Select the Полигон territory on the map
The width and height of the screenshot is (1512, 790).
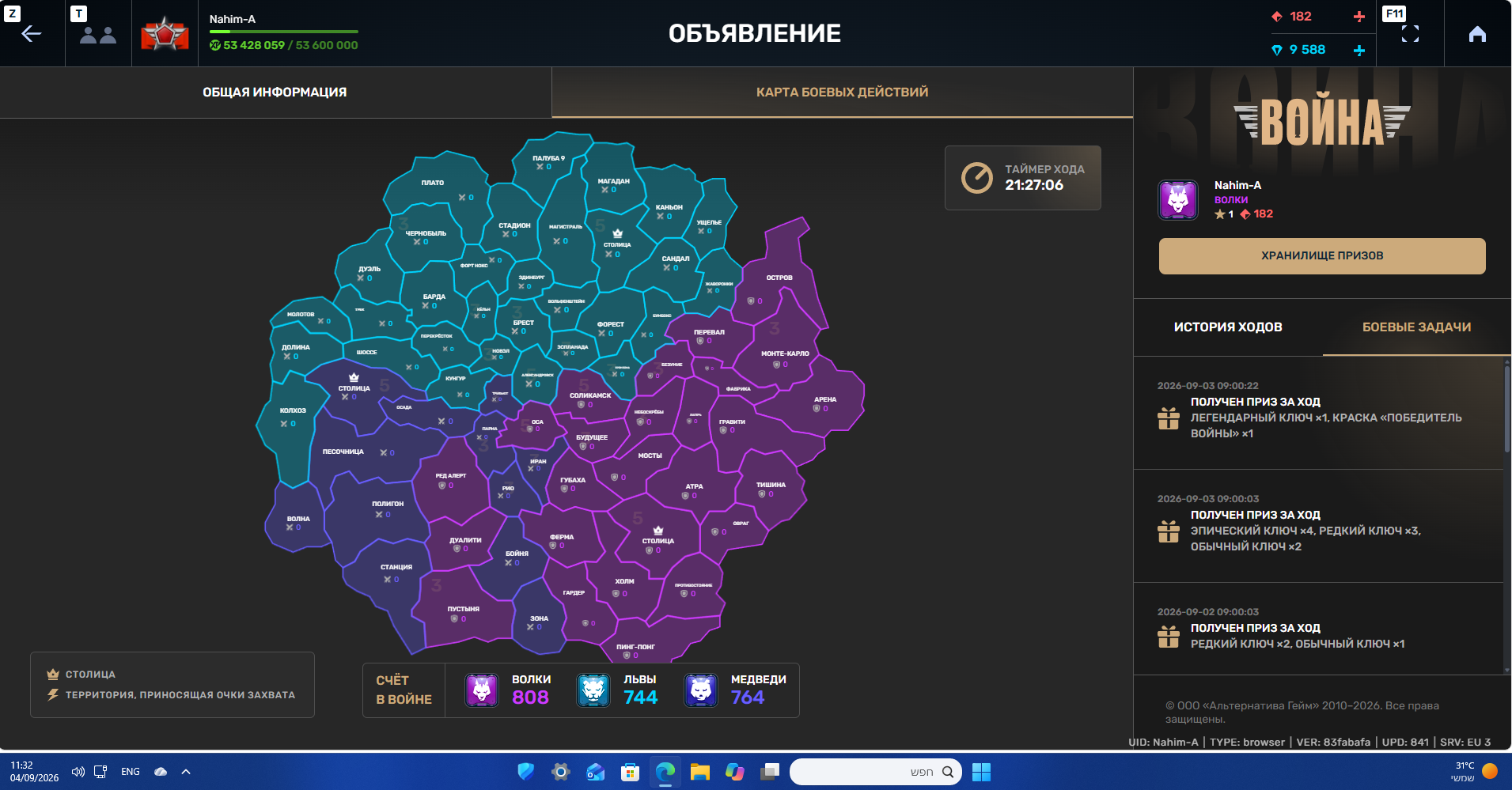[388, 504]
